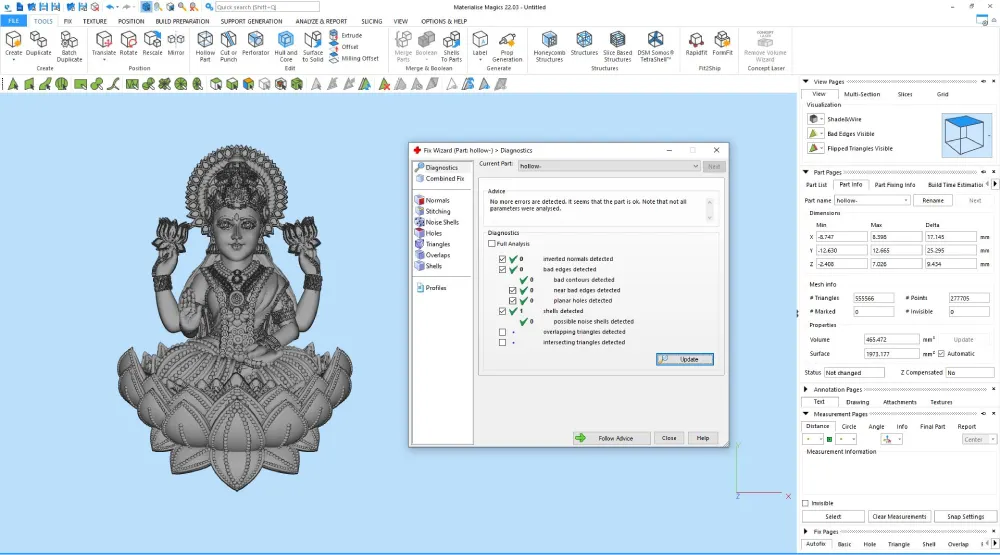Toggle planar holes detected checkbox

point(513,300)
